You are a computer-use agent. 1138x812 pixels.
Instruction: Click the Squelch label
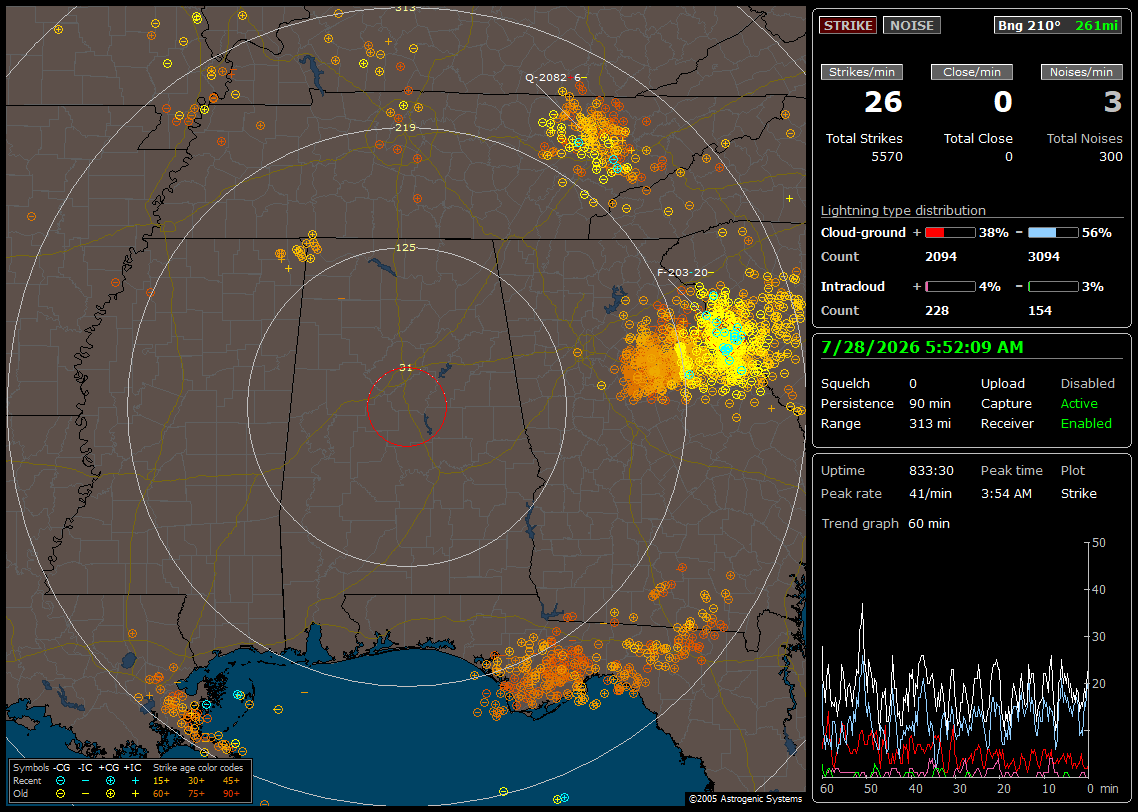coord(845,384)
